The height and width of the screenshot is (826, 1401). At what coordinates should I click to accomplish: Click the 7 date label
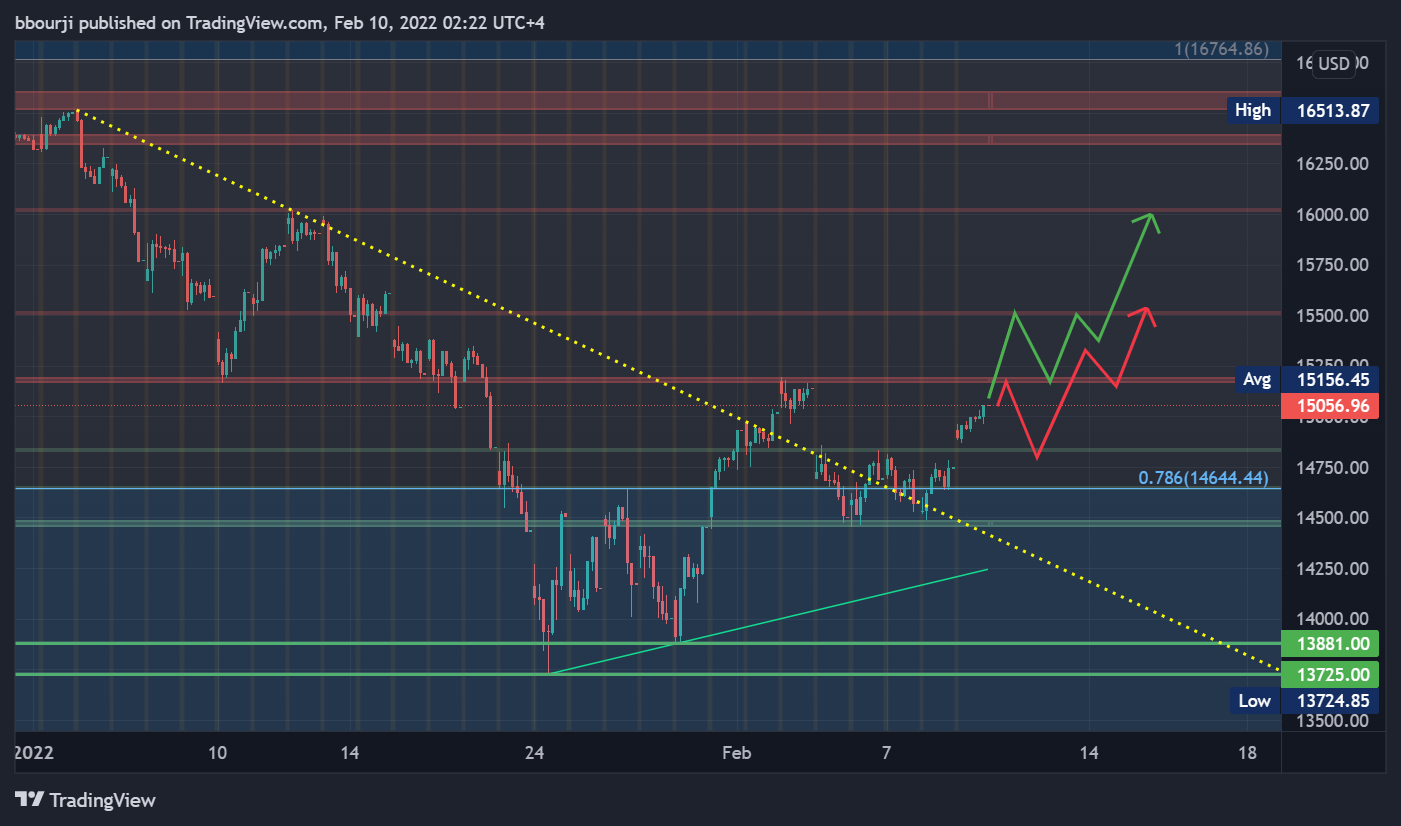click(886, 752)
